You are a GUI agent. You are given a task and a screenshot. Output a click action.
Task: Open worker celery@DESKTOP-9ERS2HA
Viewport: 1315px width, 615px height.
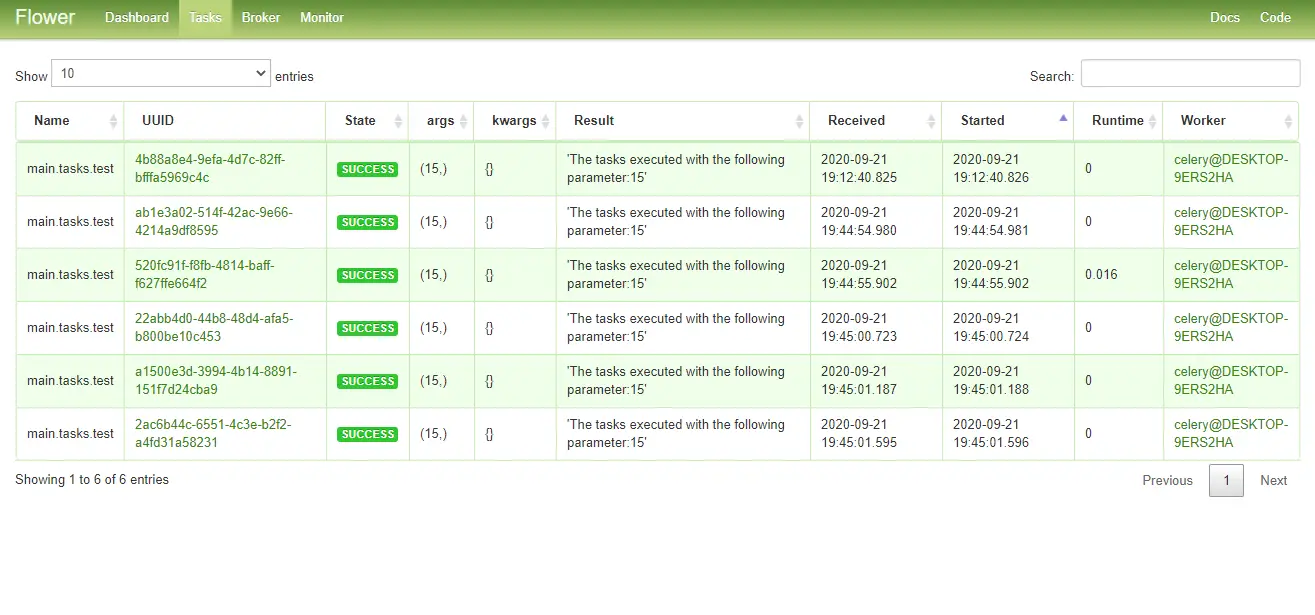click(x=1230, y=169)
